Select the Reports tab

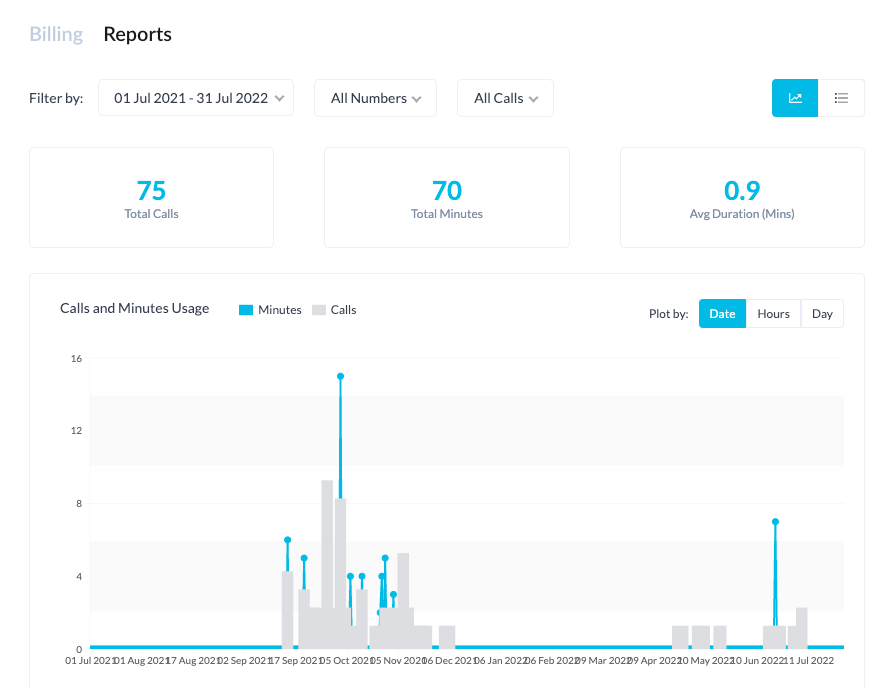pyautogui.click(x=137, y=34)
